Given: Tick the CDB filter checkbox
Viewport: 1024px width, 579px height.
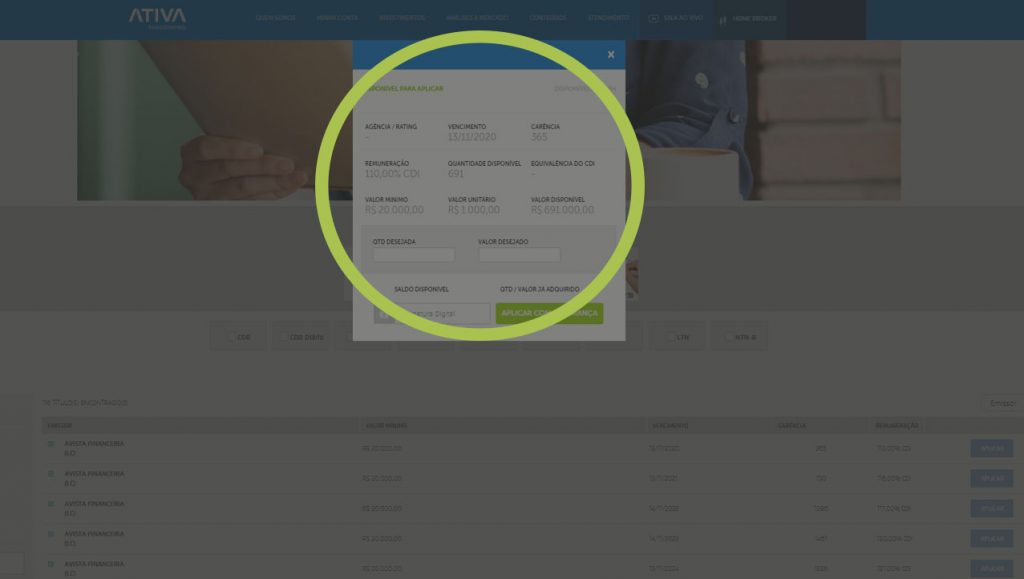Looking at the screenshot, I should tap(230, 337).
